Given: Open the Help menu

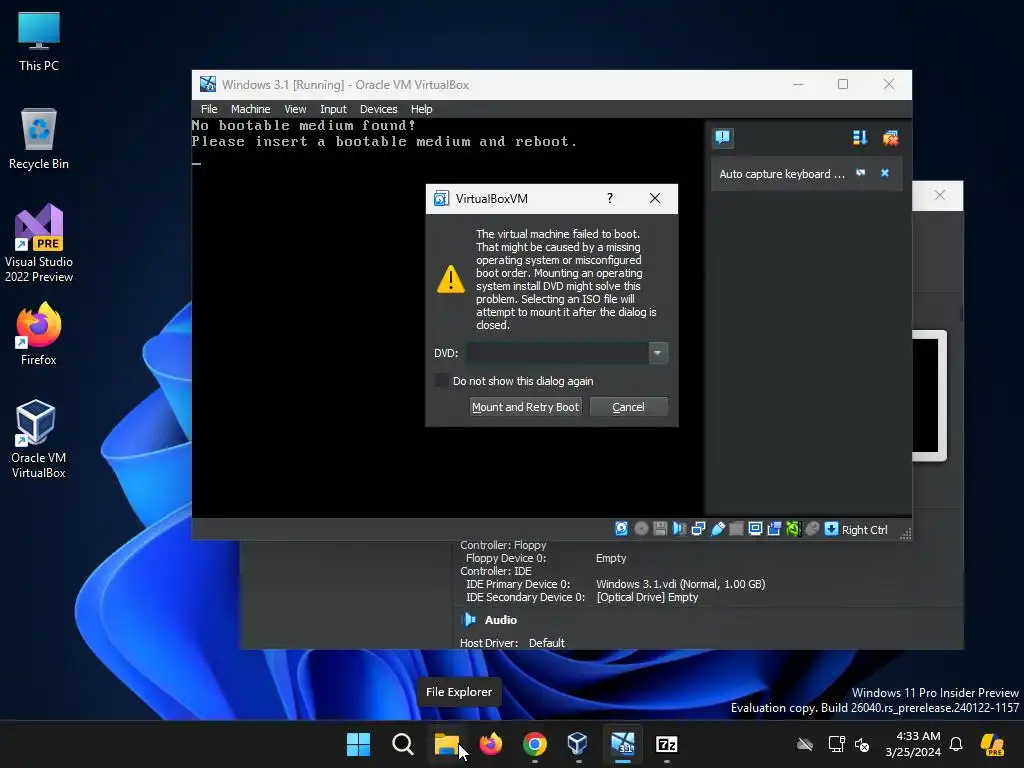Looking at the screenshot, I should pyautogui.click(x=421, y=109).
